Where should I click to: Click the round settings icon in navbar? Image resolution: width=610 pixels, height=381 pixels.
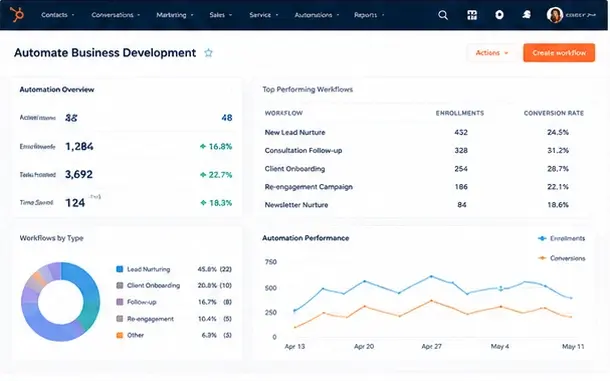click(x=500, y=15)
